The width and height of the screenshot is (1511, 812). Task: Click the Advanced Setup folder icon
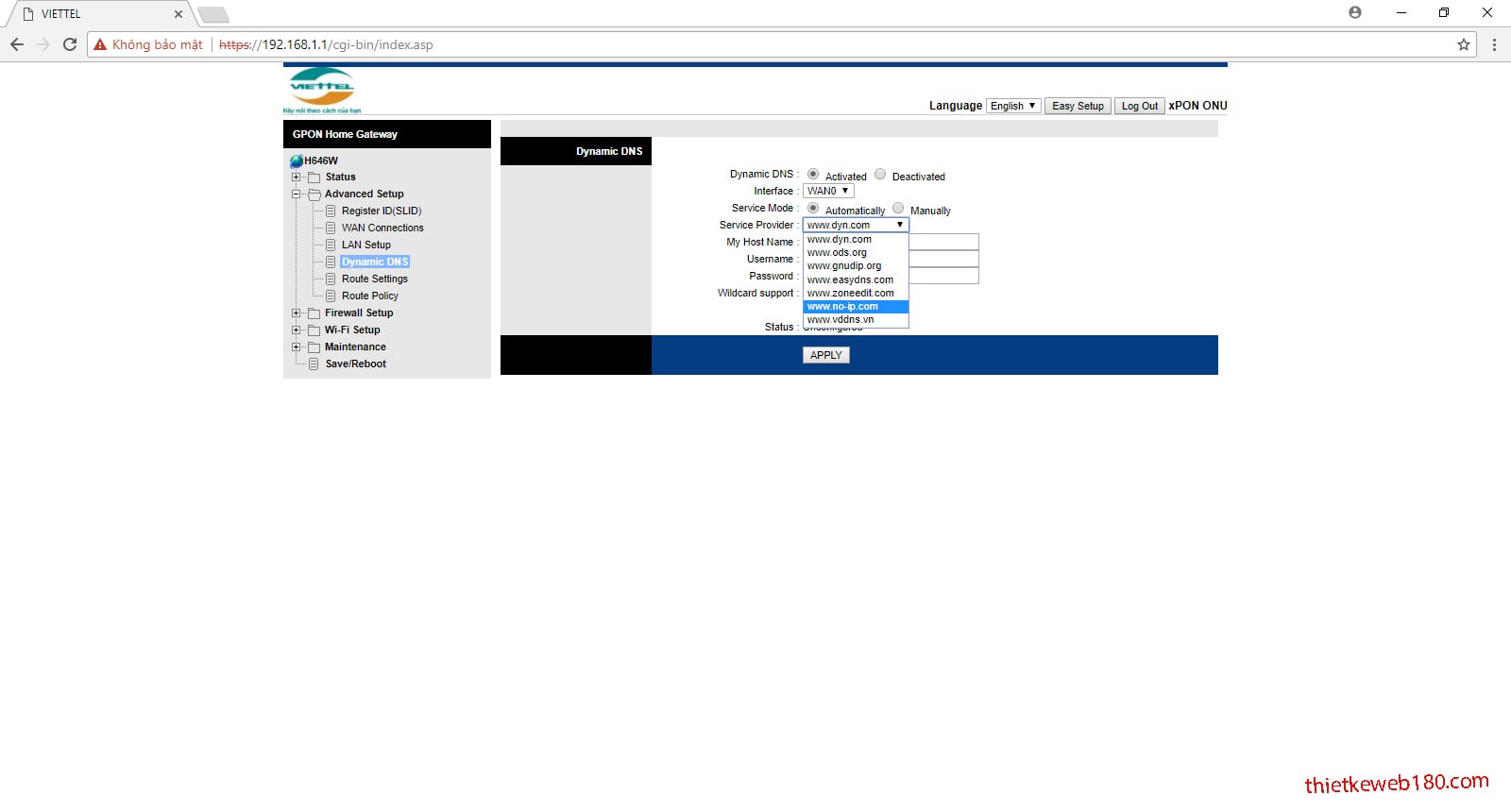coord(314,195)
